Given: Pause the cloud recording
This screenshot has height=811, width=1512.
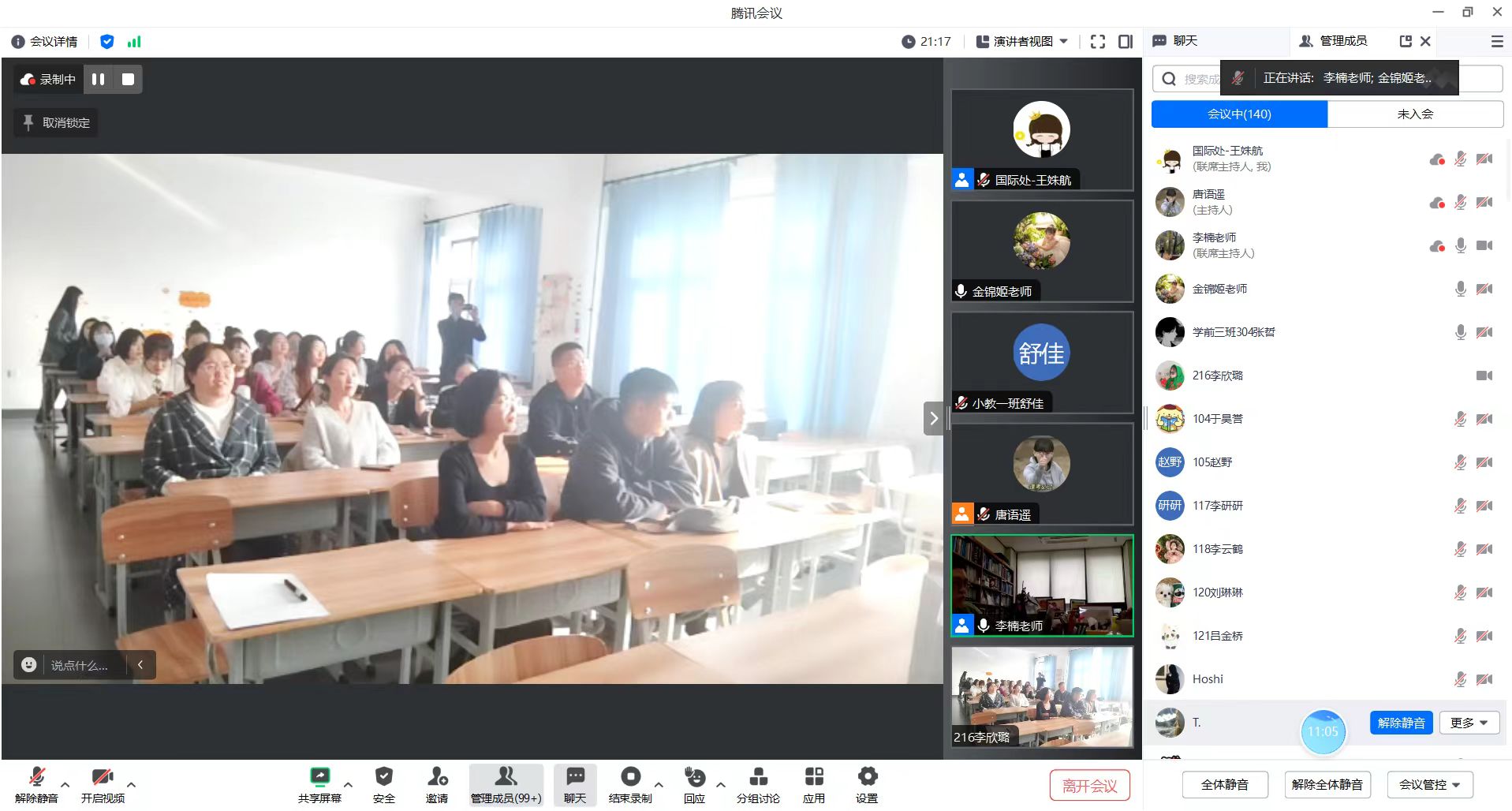Looking at the screenshot, I should (x=99, y=79).
